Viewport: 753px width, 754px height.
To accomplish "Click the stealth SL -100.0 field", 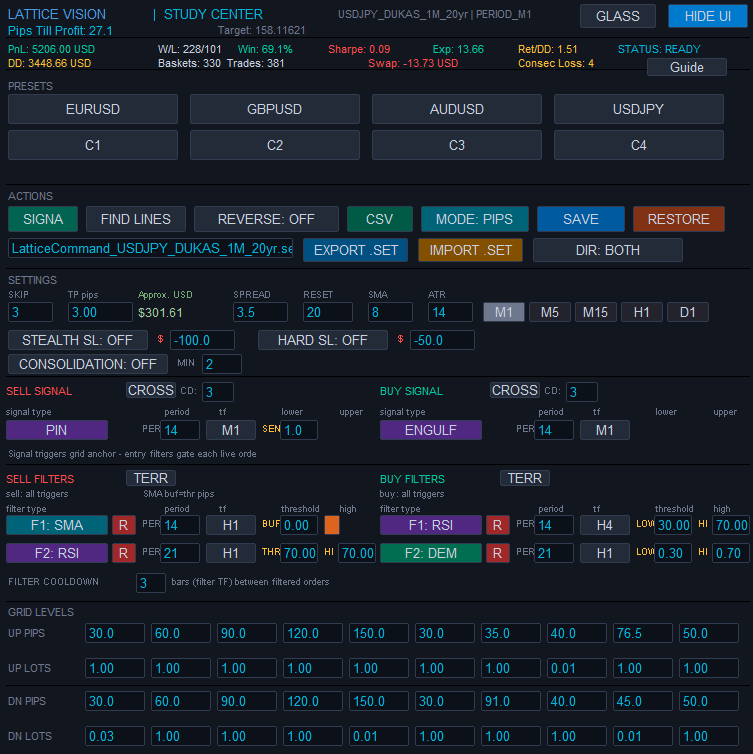I will coord(202,340).
